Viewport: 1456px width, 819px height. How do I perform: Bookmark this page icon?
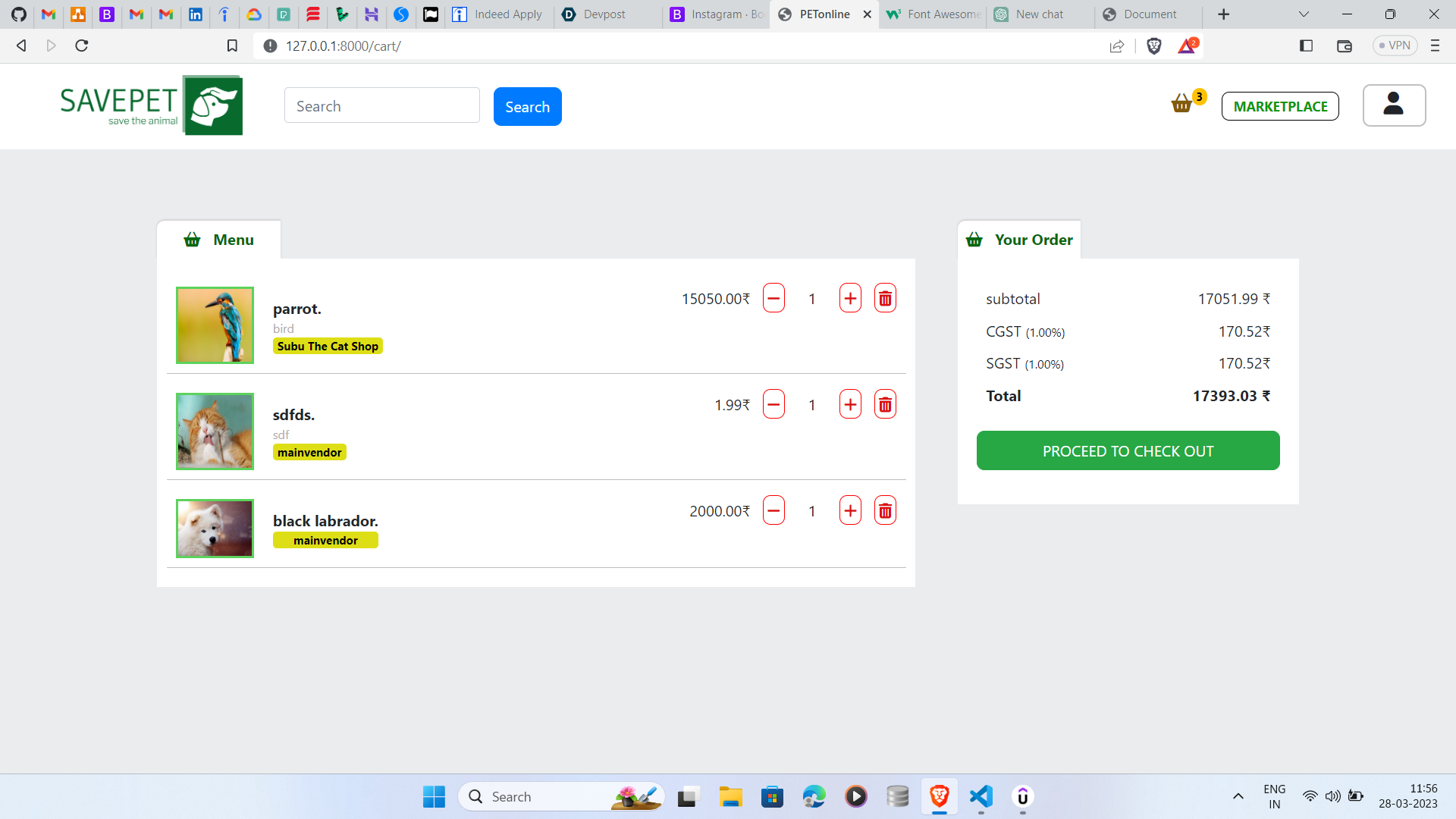click(232, 46)
